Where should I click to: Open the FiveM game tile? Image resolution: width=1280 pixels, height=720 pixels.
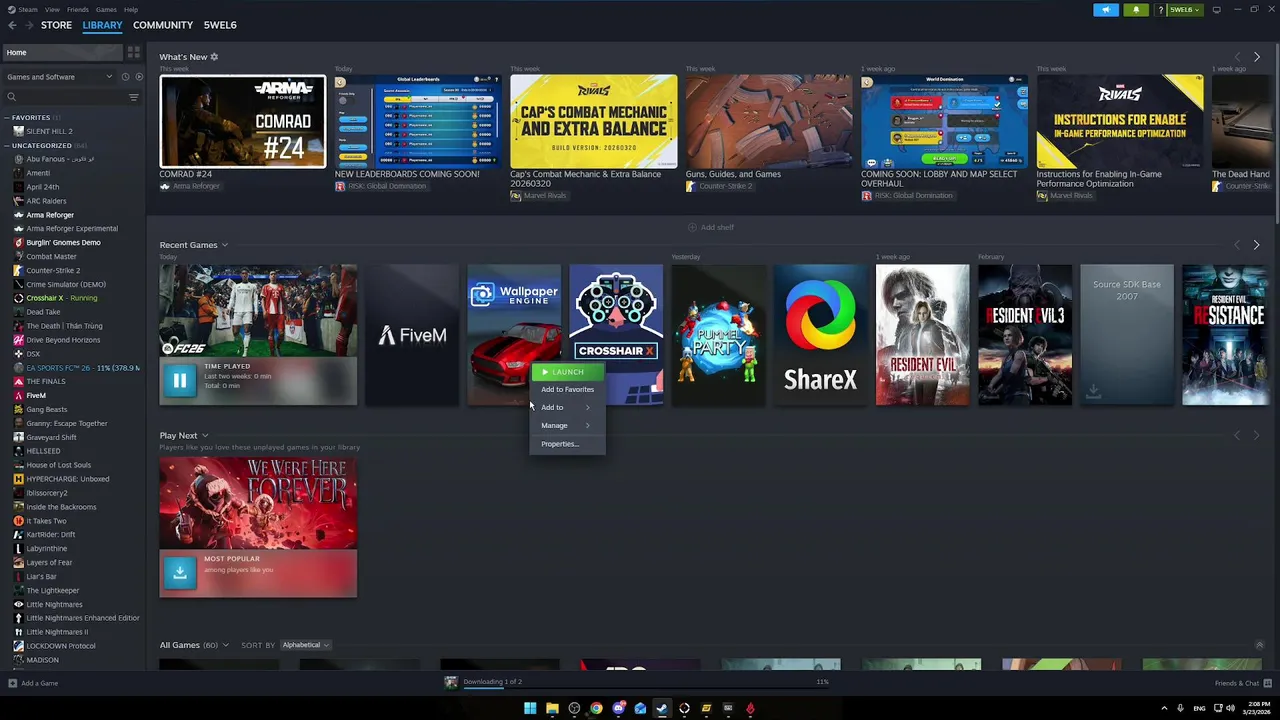412,335
